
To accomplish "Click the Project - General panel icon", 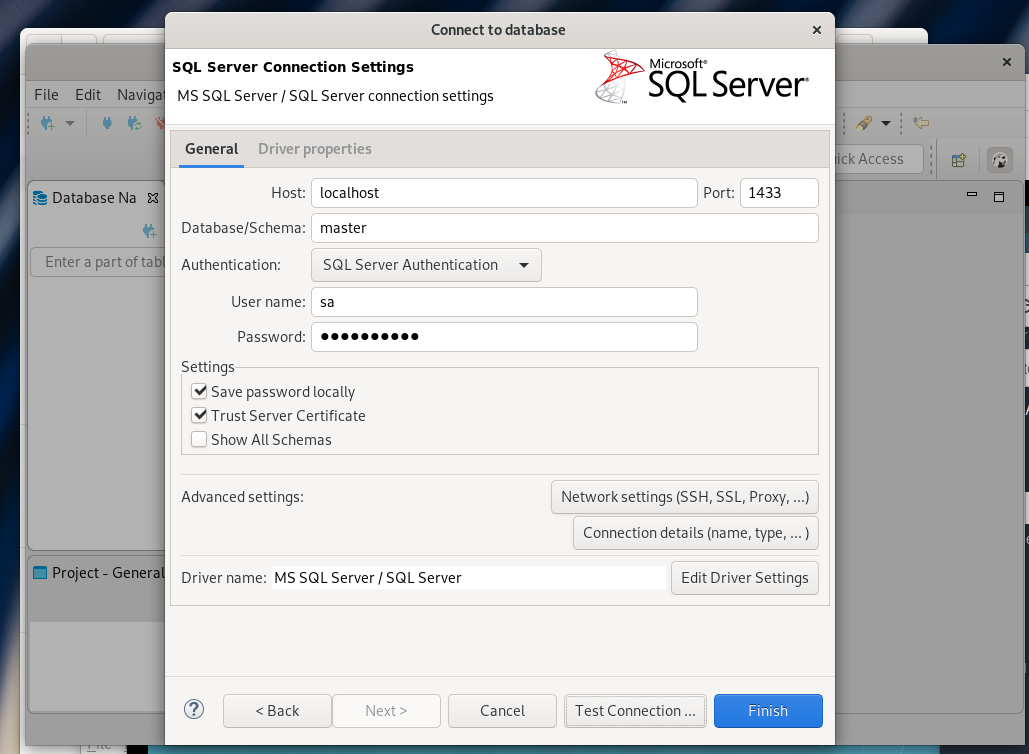I will 40,572.
